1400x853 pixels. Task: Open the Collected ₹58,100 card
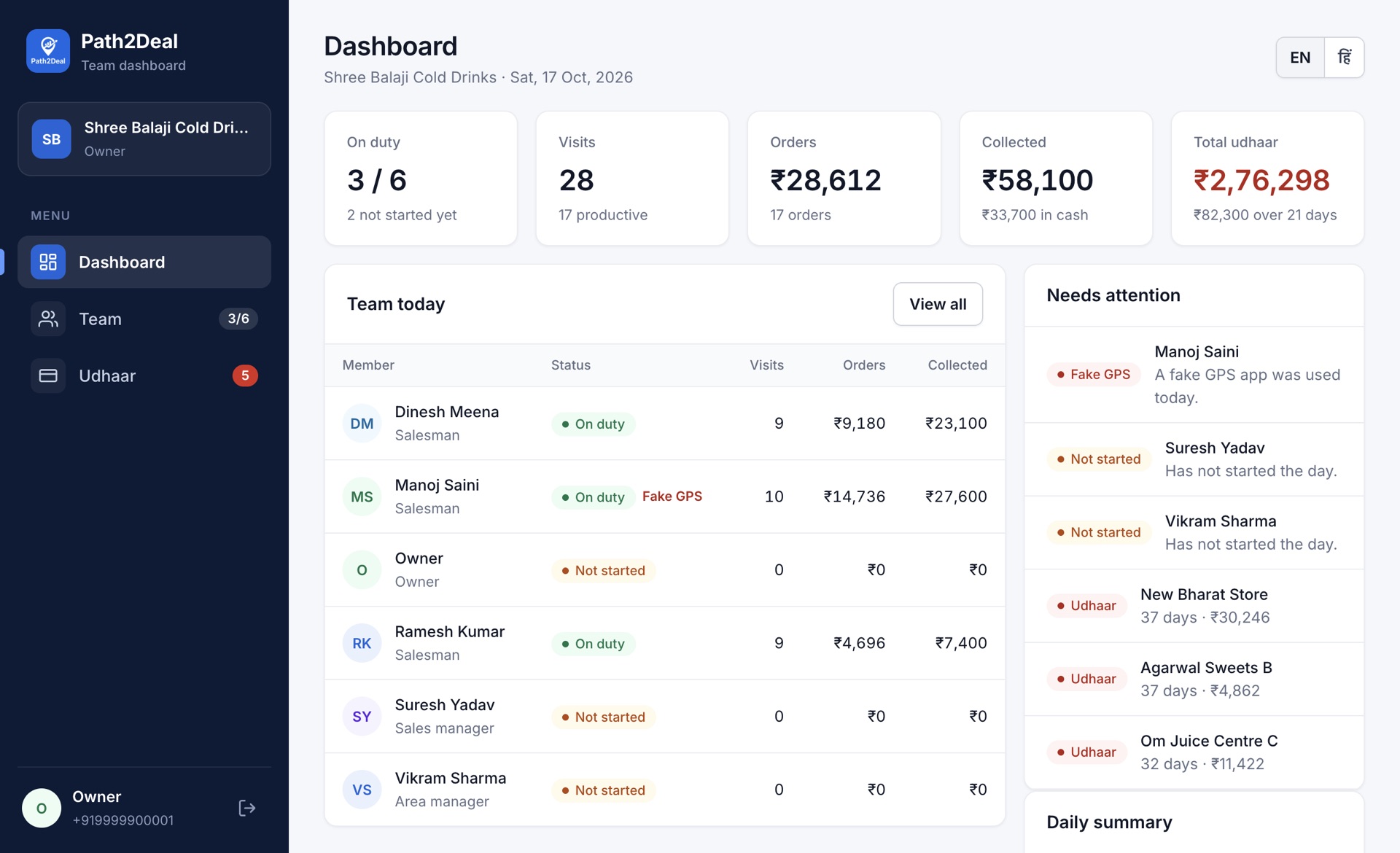[x=1056, y=178]
